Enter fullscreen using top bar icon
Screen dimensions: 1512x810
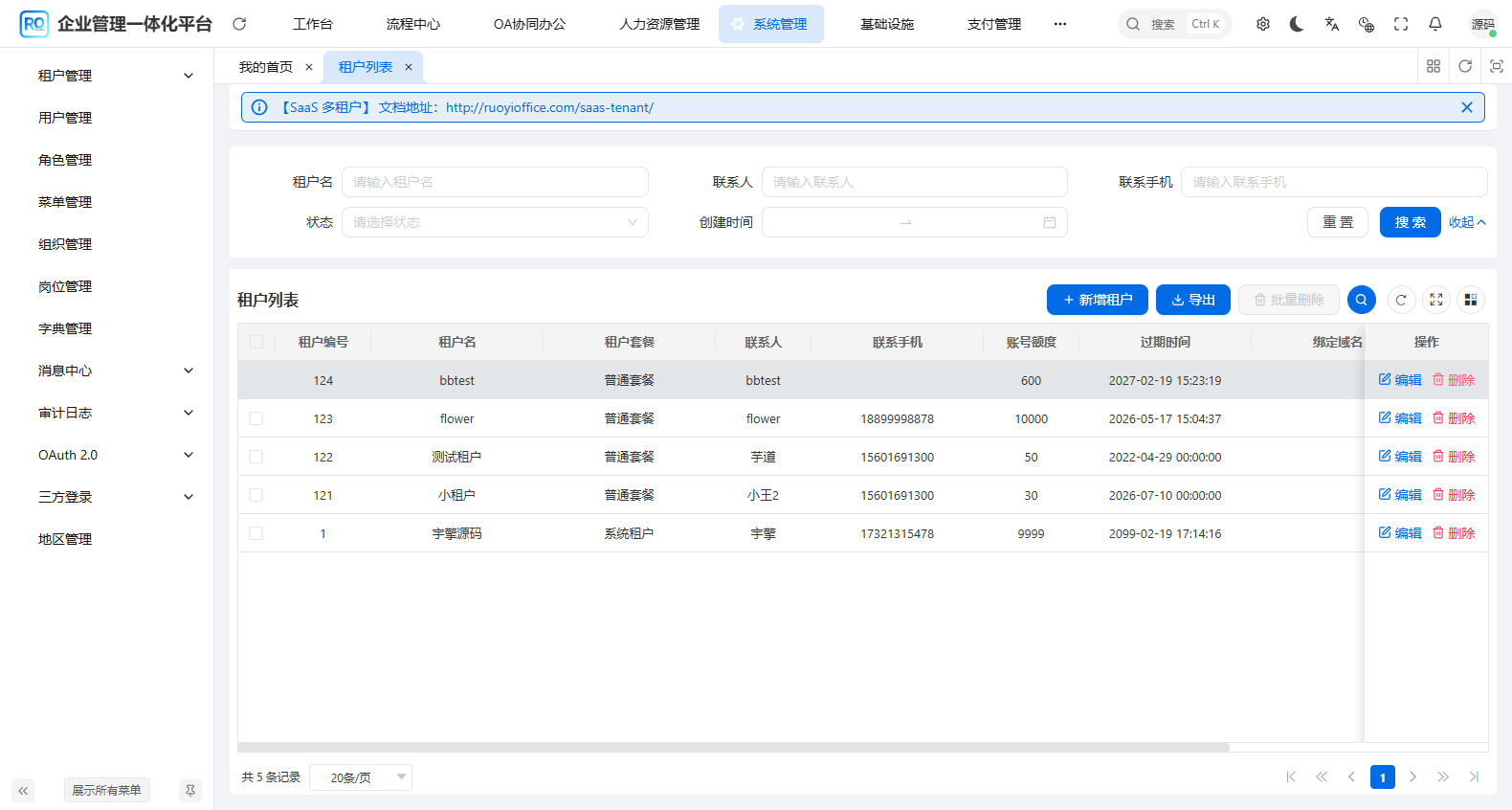(1400, 24)
